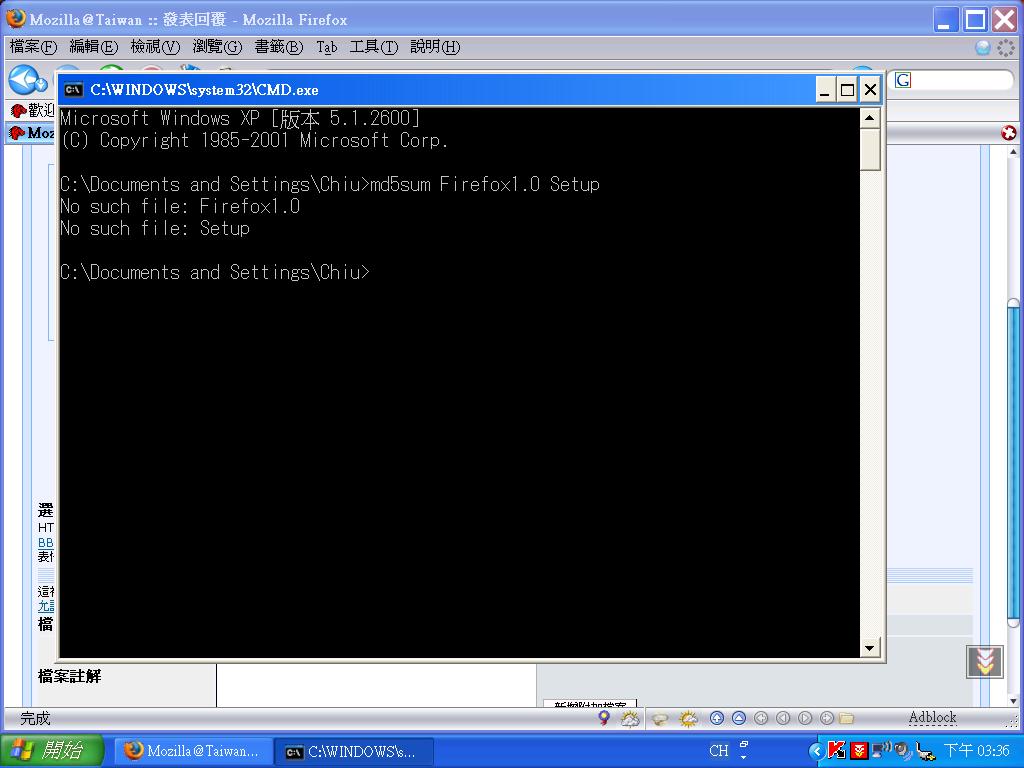Click cloudy weather icon left of divider

click(x=630, y=719)
